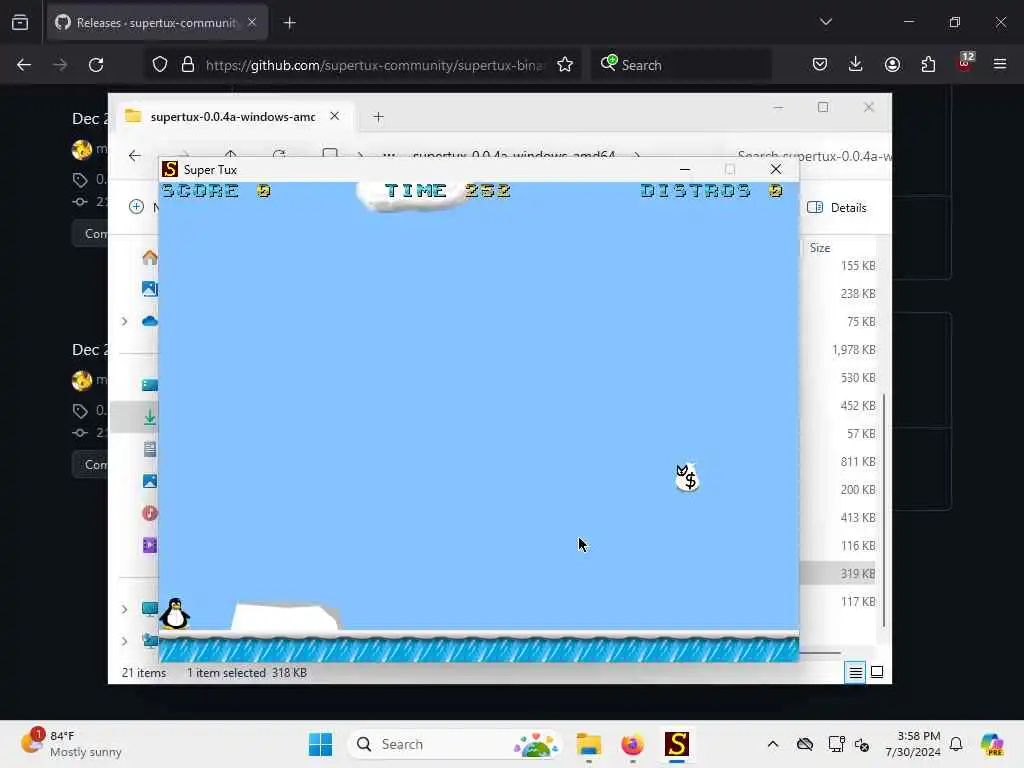Select the supertux-0.0.4a-windows File Explorer tab
This screenshot has height=768, width=1024.
[x=232, y=116]
